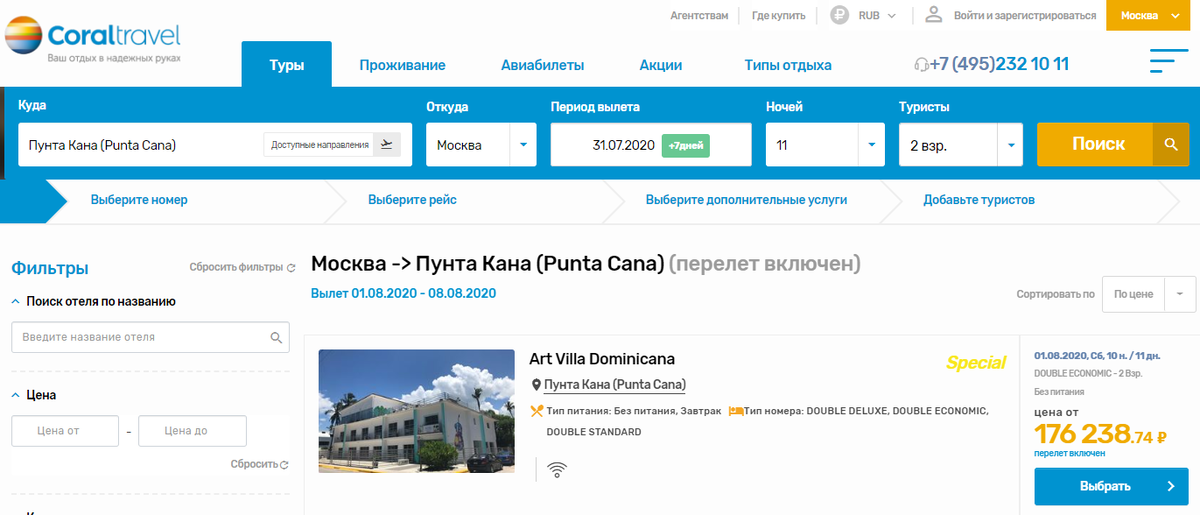Image resolution: width=1200 pixels, height=515 pixels.
Task: Click the Агентствам link
Action: tap(699, 15)
